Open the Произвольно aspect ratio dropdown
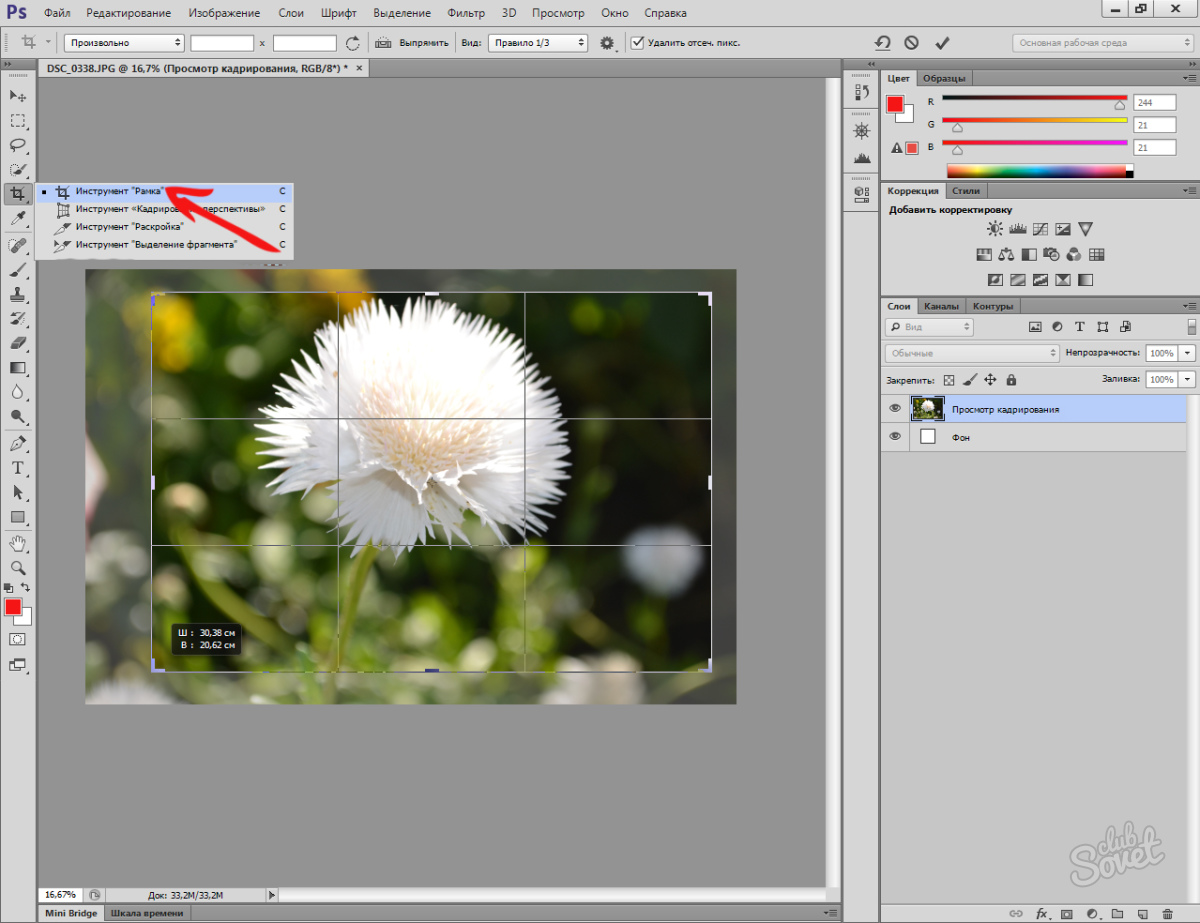This screenshot has height=923, width=1200. point(125,43)
